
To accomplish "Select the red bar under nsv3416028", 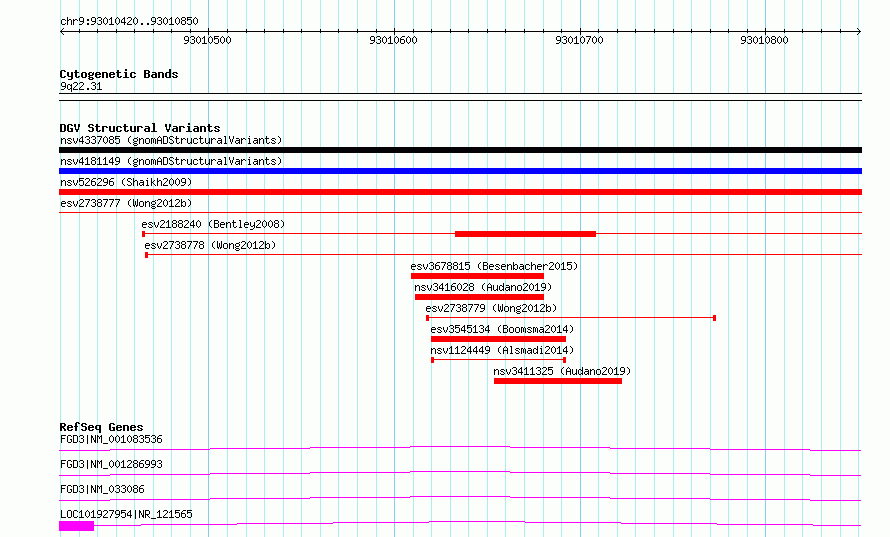I will 479,297.
